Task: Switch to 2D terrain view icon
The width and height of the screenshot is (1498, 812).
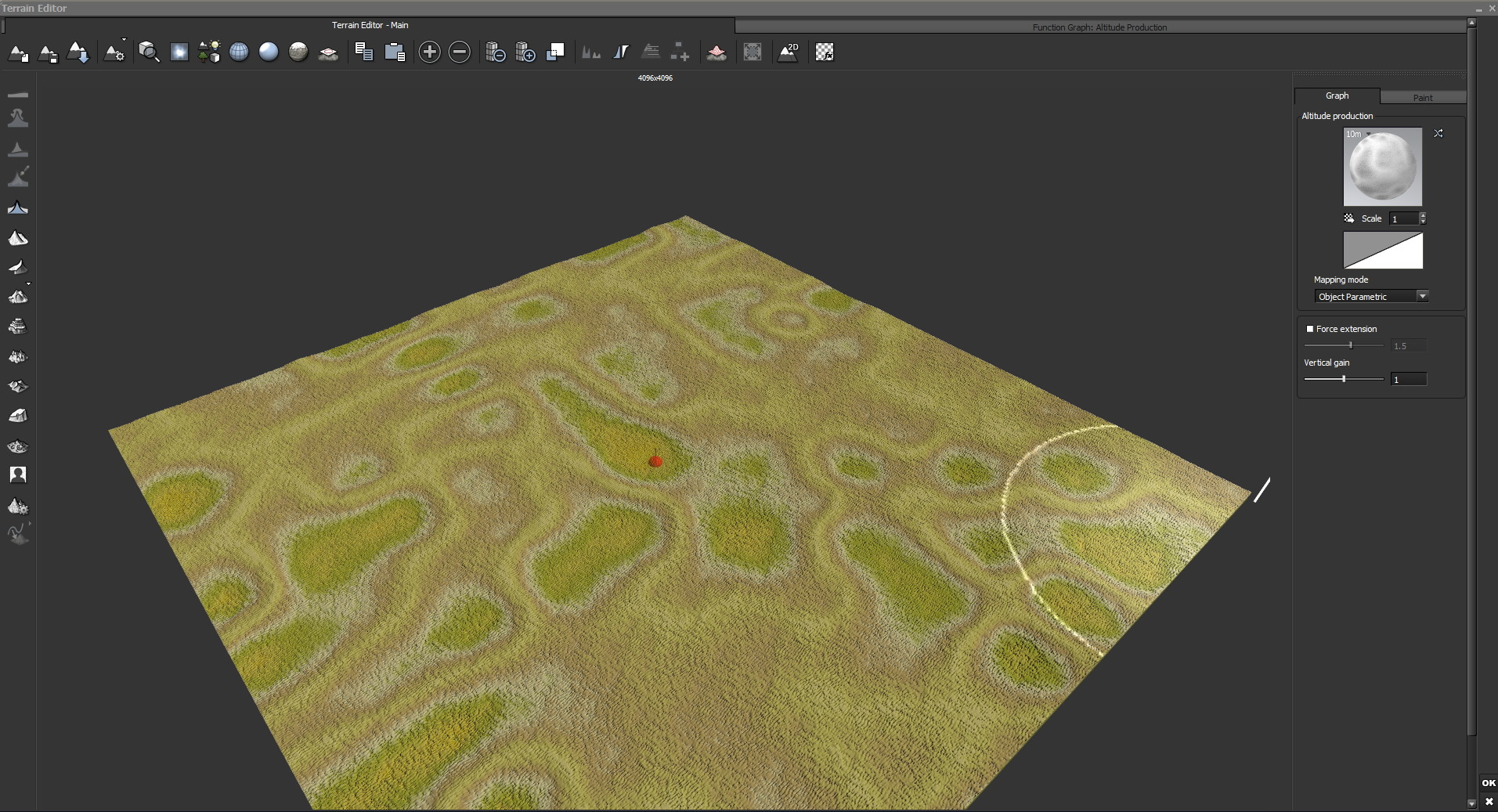Action: [x=788, y=52]
